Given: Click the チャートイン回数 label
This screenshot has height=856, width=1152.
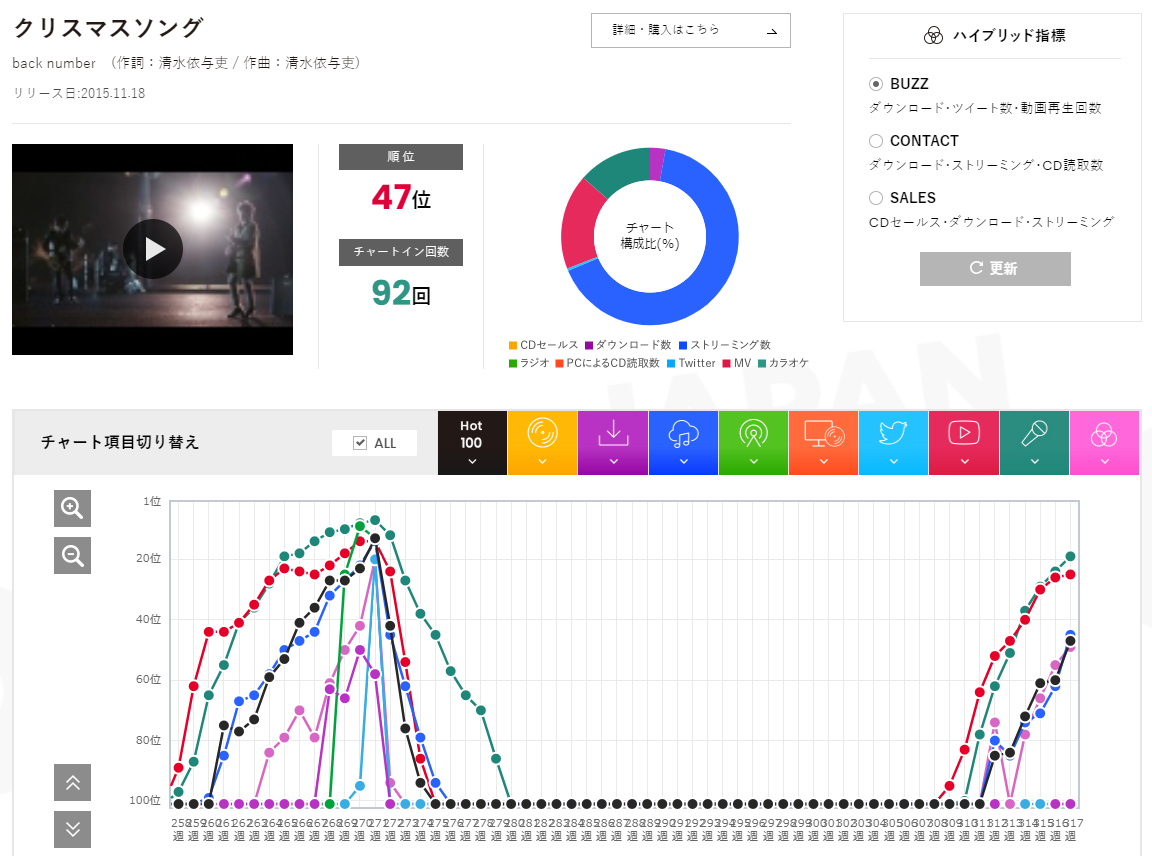Looking at the screenshot, I should coord(400,251).
